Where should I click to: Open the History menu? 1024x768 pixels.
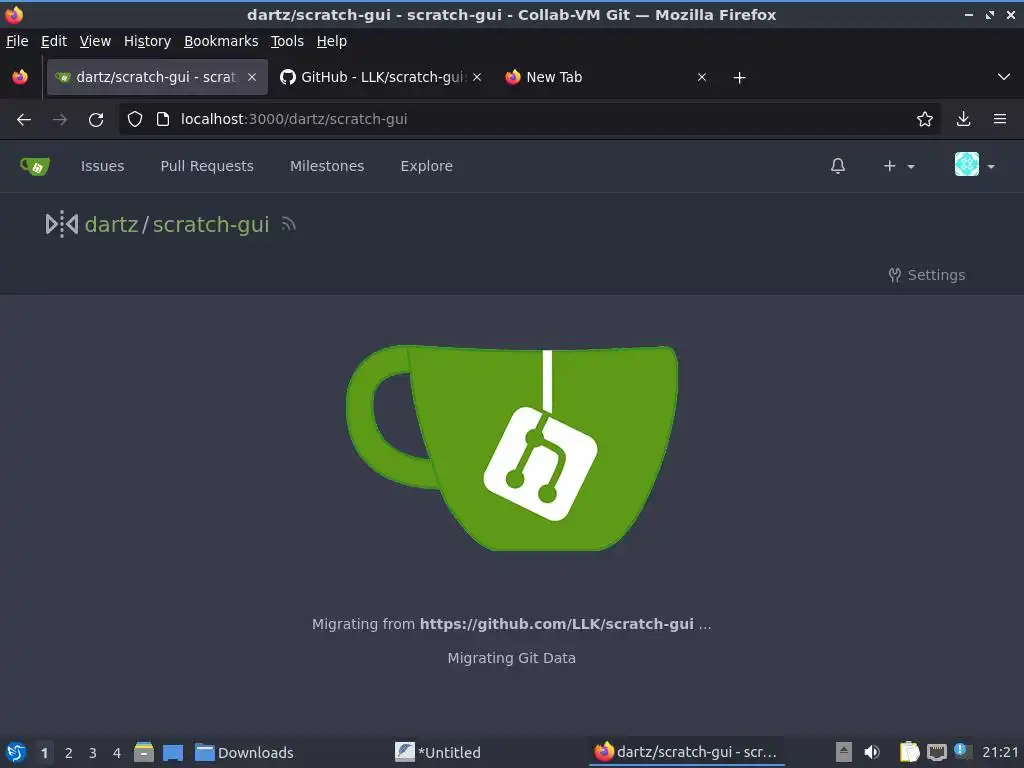coord(147,41)
